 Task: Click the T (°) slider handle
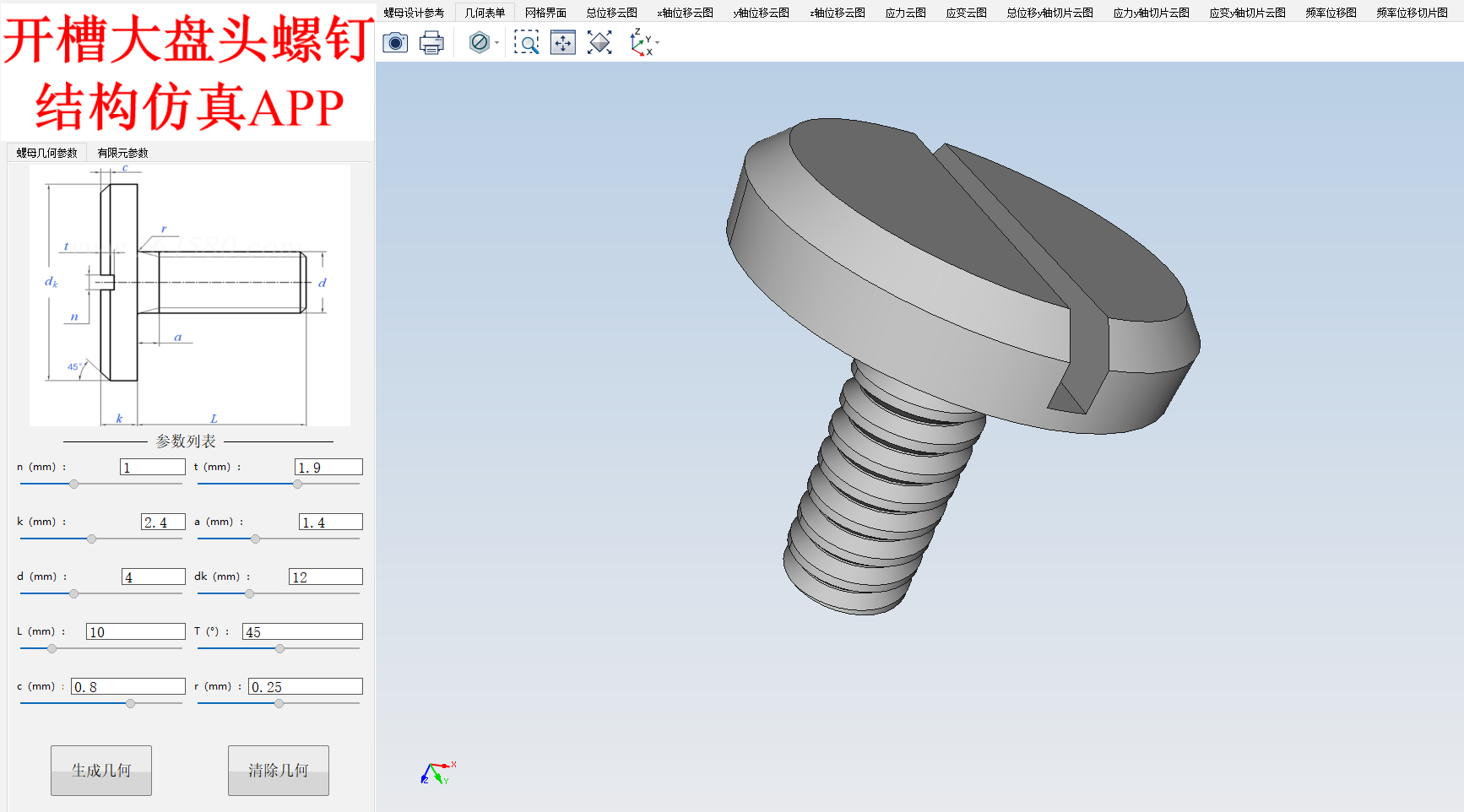pos(280,649)
